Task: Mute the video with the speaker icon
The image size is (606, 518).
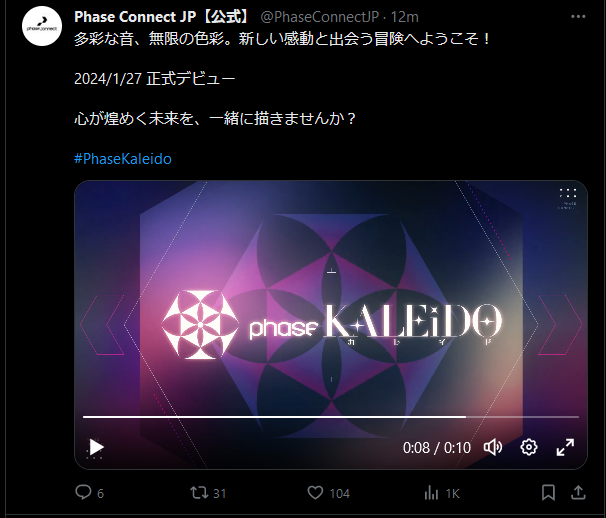Action: 493,447
